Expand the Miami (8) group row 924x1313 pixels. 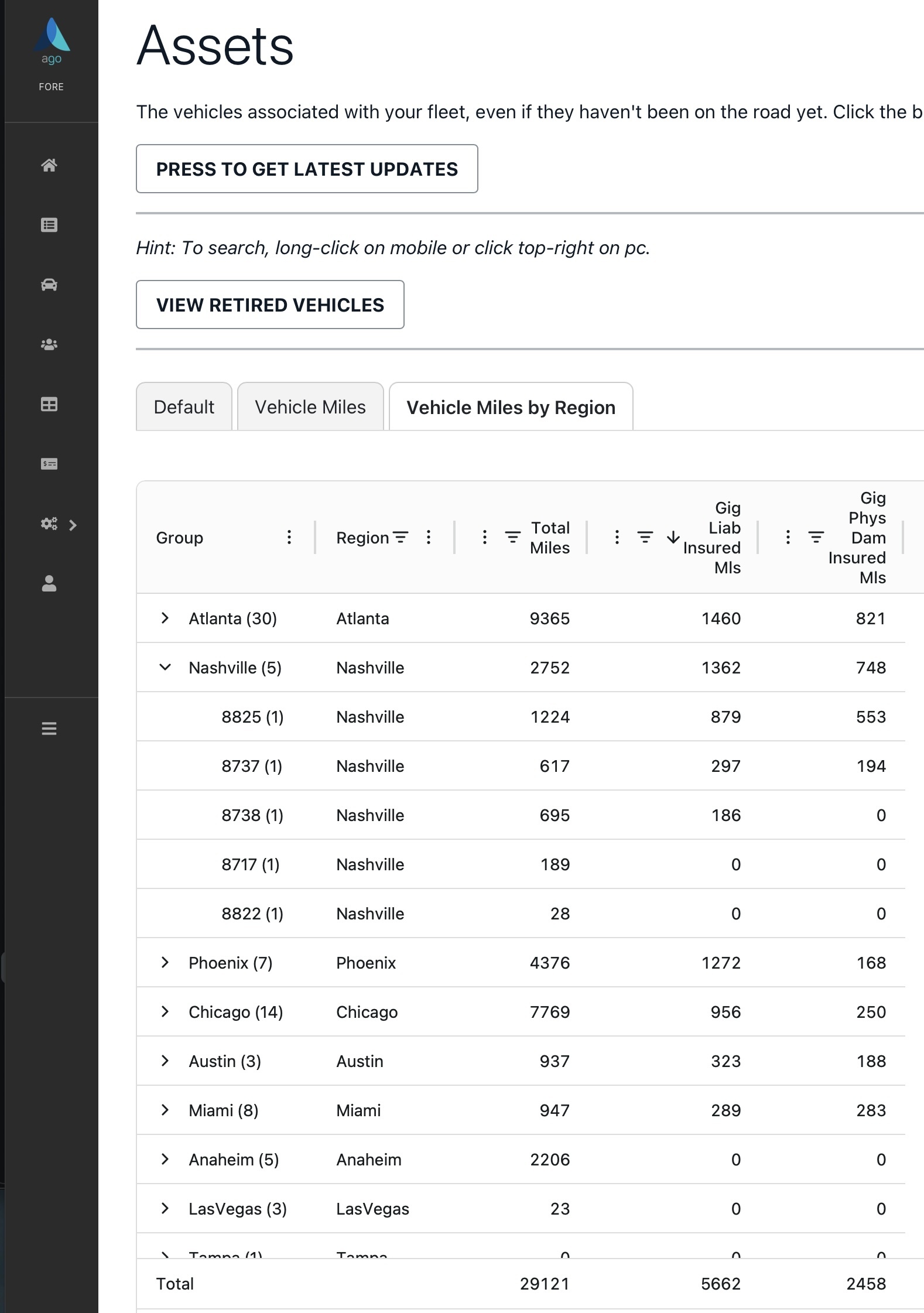pyautogui.click(x=165, y=1110)
